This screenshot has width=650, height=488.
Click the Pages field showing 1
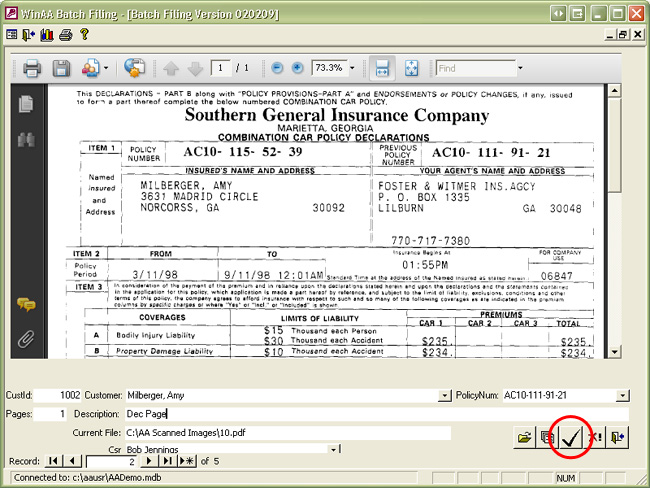50,414
